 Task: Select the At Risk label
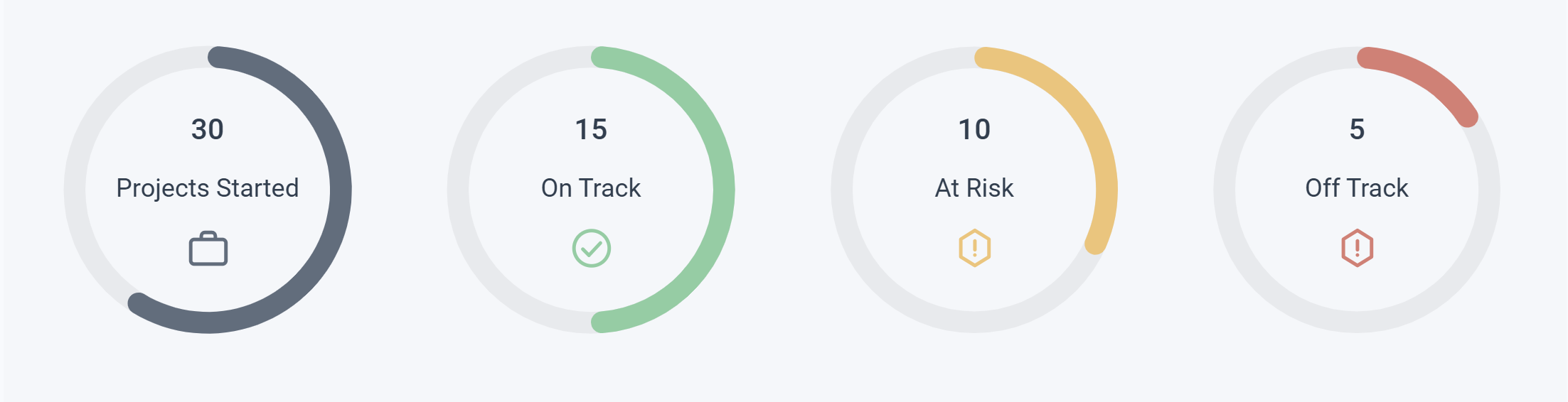[x=974, y=188]
